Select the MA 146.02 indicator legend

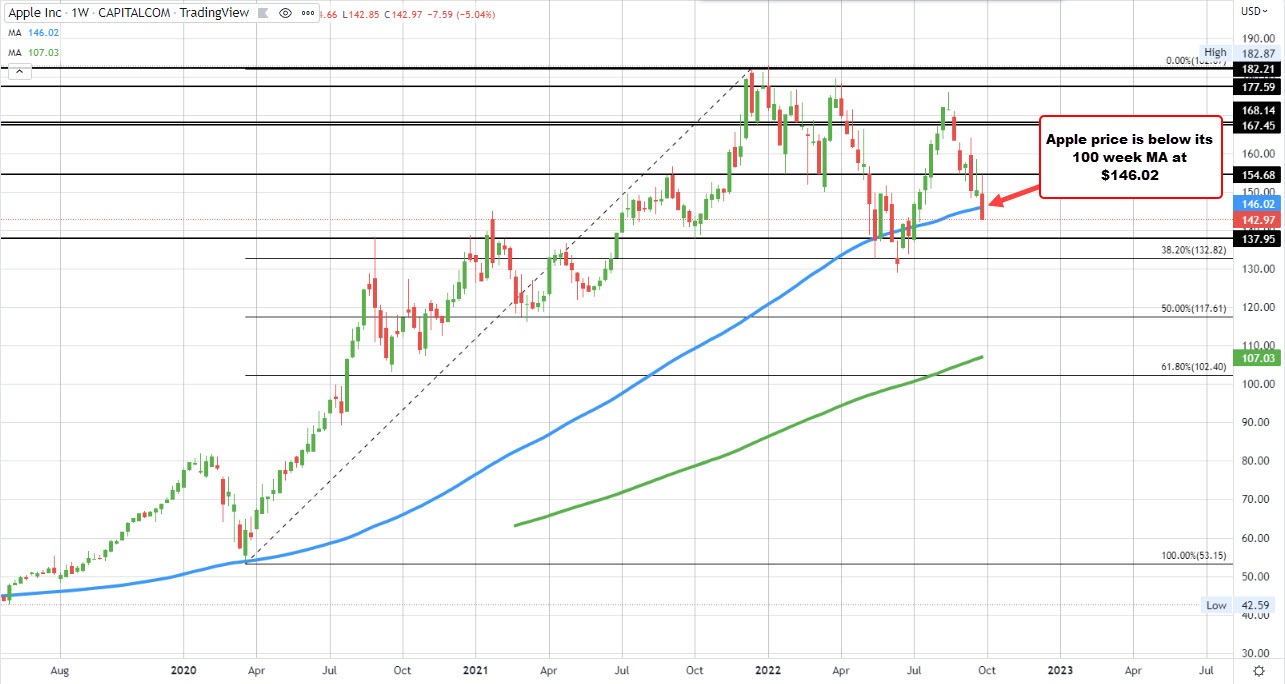pos(32,33)
